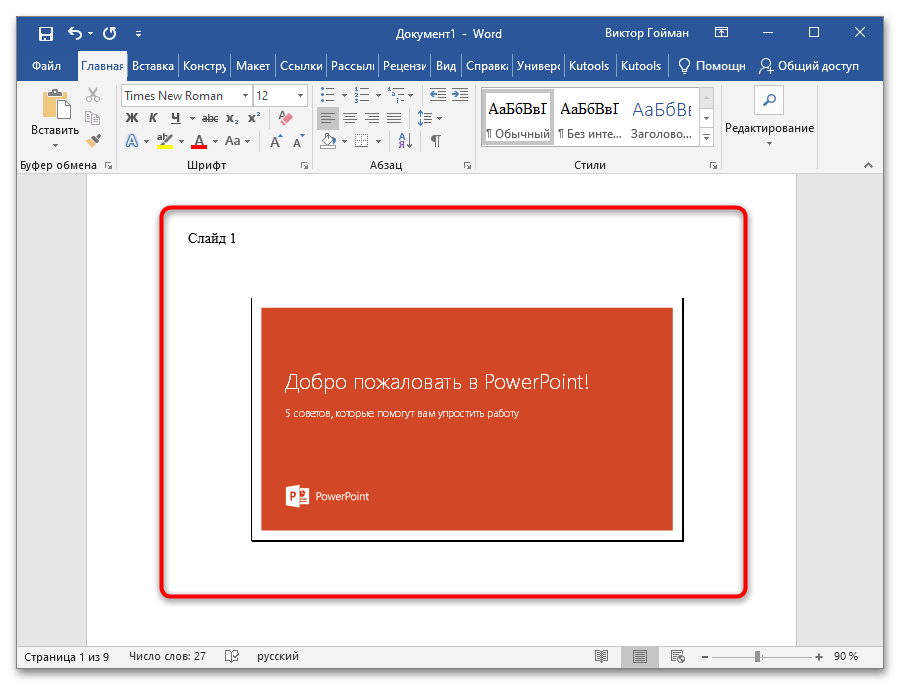This screenshot has height=685, width=900.
Task: Toggle italic formatting (К)
Action: [x=155, y=118]
